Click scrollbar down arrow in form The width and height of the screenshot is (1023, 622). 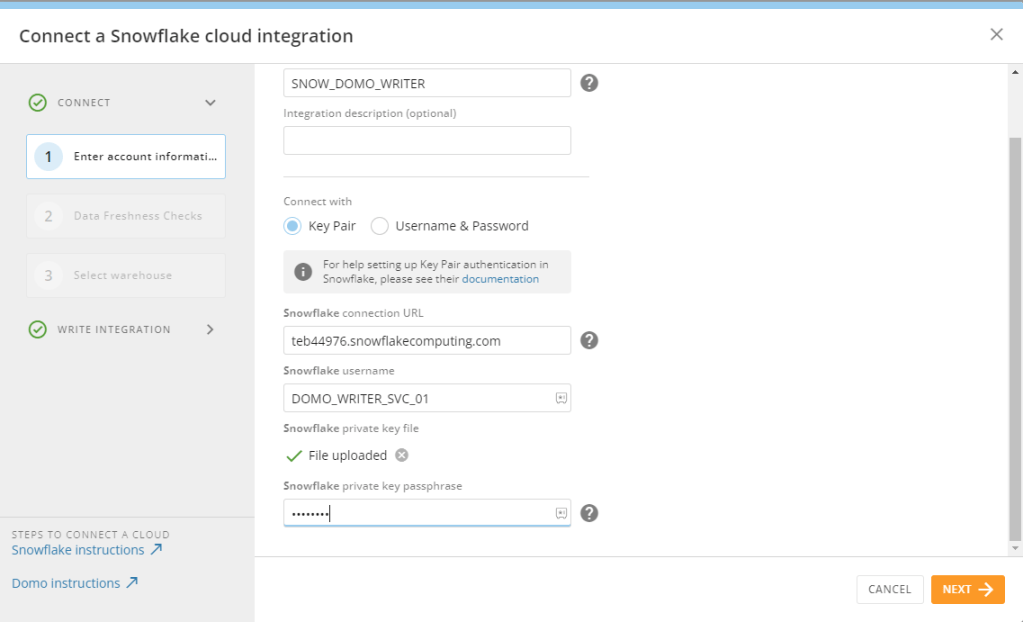point(1015,548)
